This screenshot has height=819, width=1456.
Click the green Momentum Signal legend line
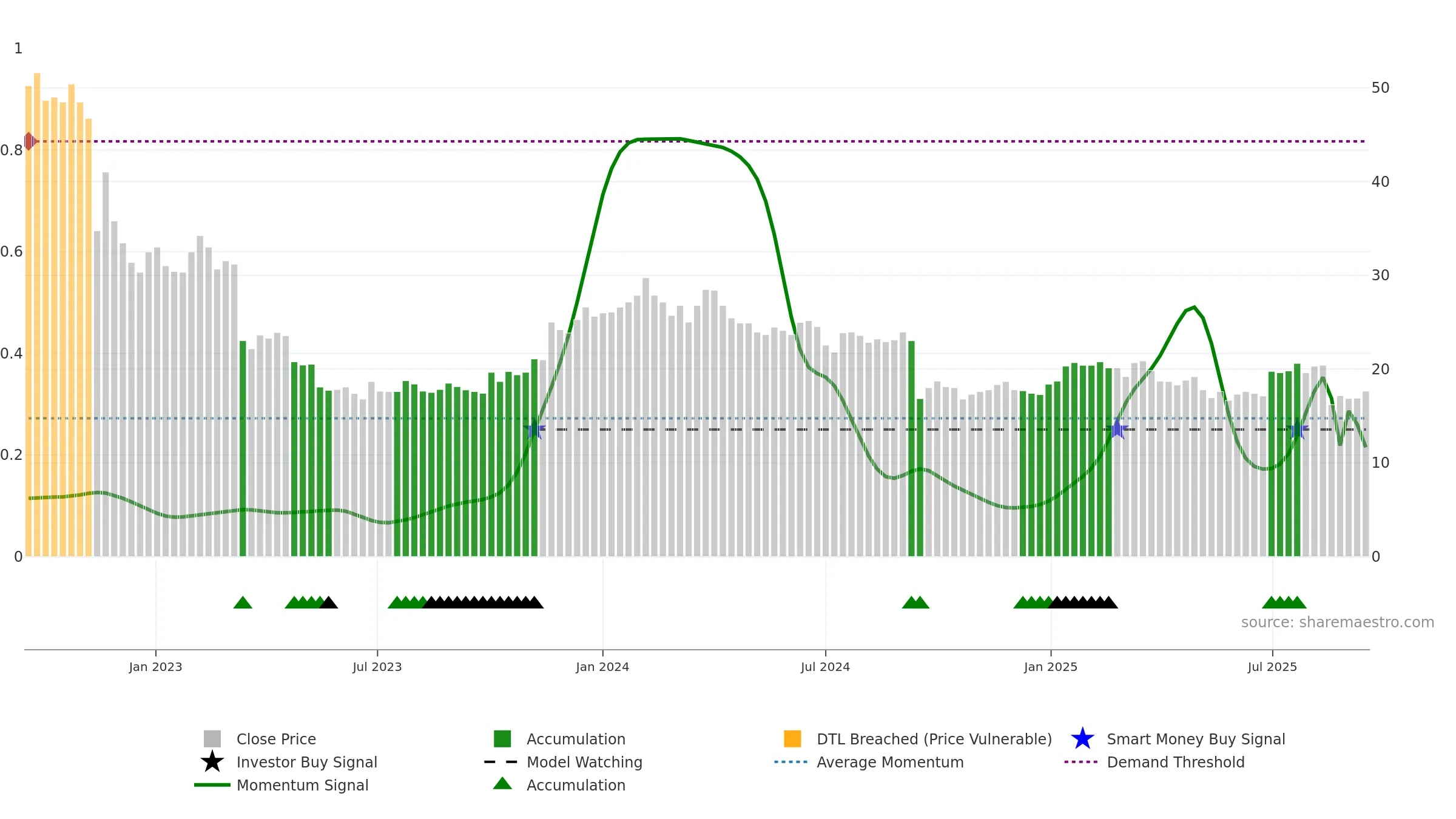click(212, 785)
